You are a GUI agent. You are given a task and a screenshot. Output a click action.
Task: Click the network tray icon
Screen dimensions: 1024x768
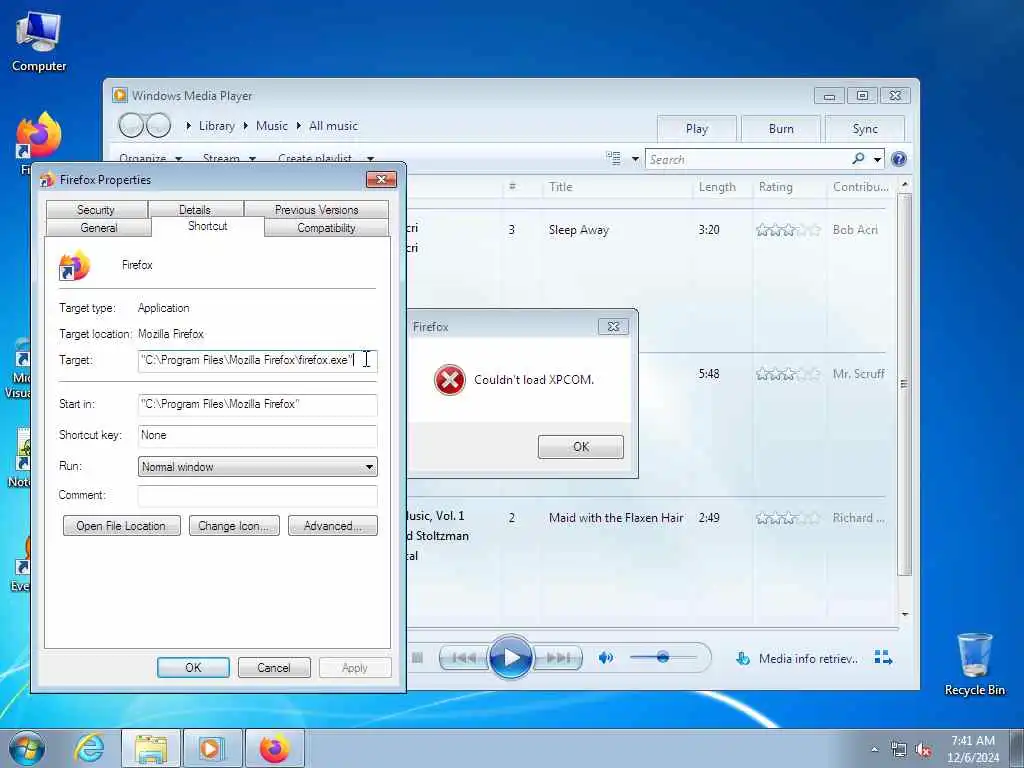click(x=899, y=750)
